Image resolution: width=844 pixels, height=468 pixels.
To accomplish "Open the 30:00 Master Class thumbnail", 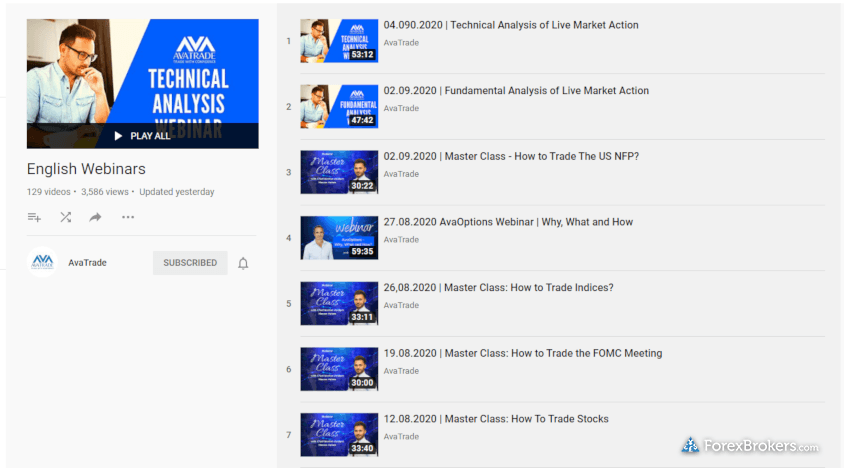I will (339, 369).
